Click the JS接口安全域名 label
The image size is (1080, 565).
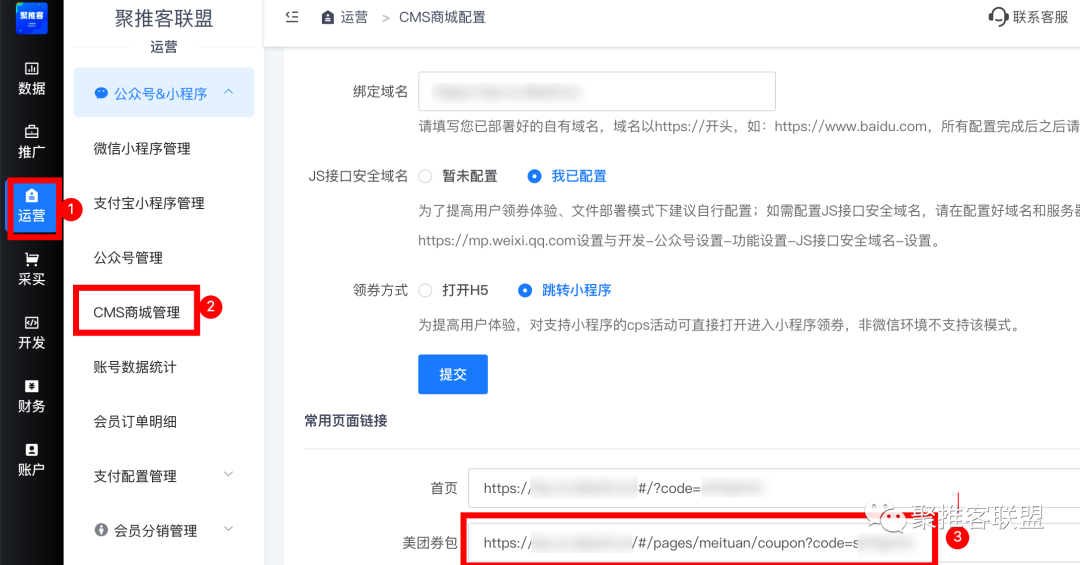tap(358, 176)
